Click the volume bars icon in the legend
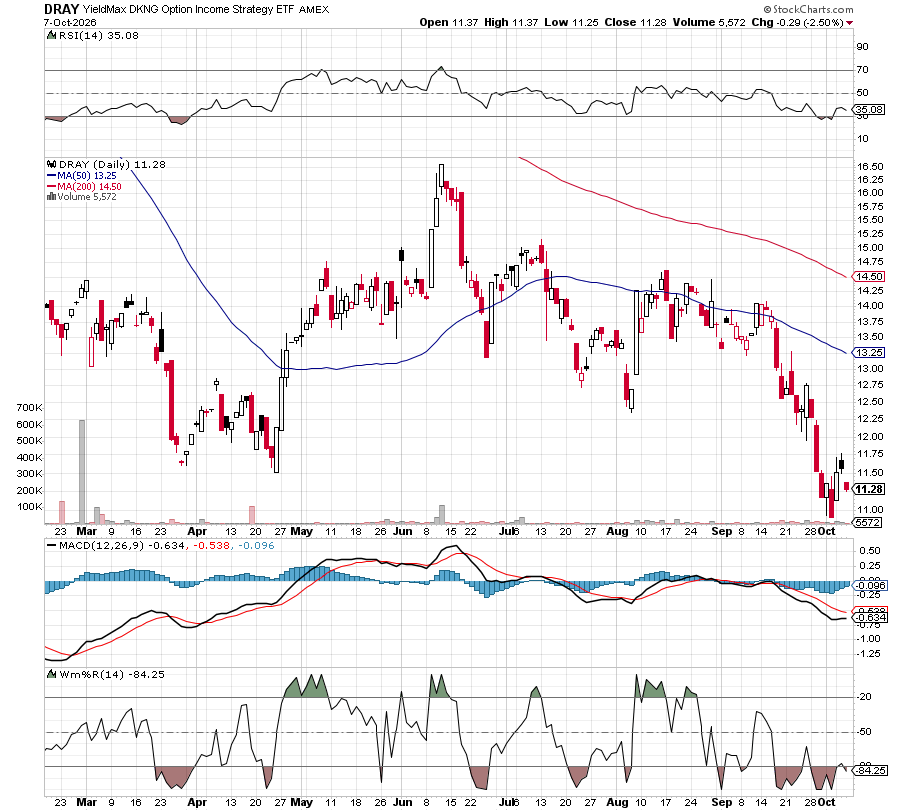This screenshot has width=900, height=811. point(51,197)
